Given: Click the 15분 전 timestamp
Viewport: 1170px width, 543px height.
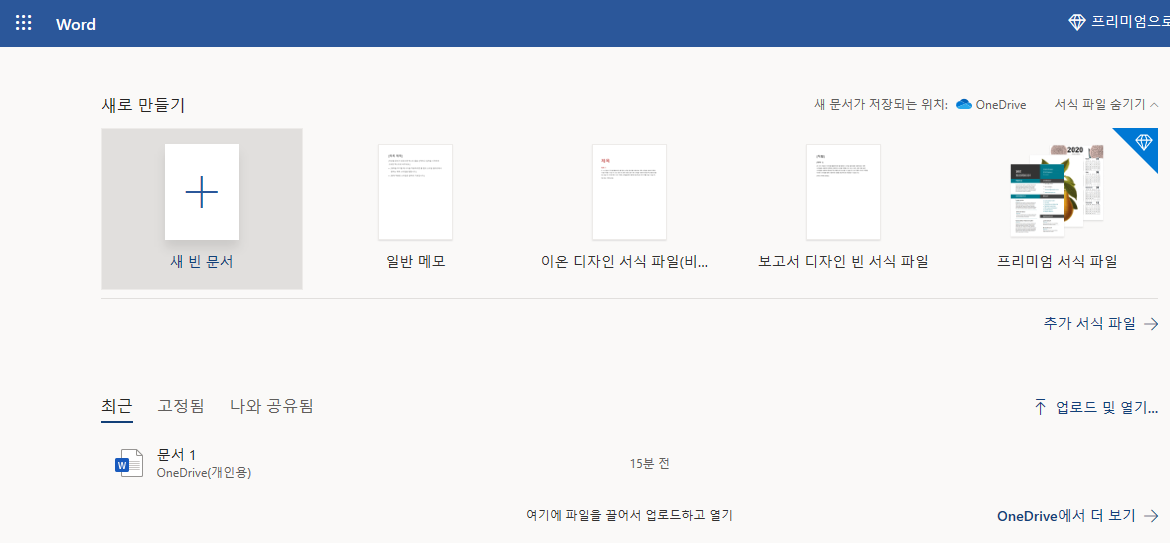Looking at the screenshot, I should (649, 463).
